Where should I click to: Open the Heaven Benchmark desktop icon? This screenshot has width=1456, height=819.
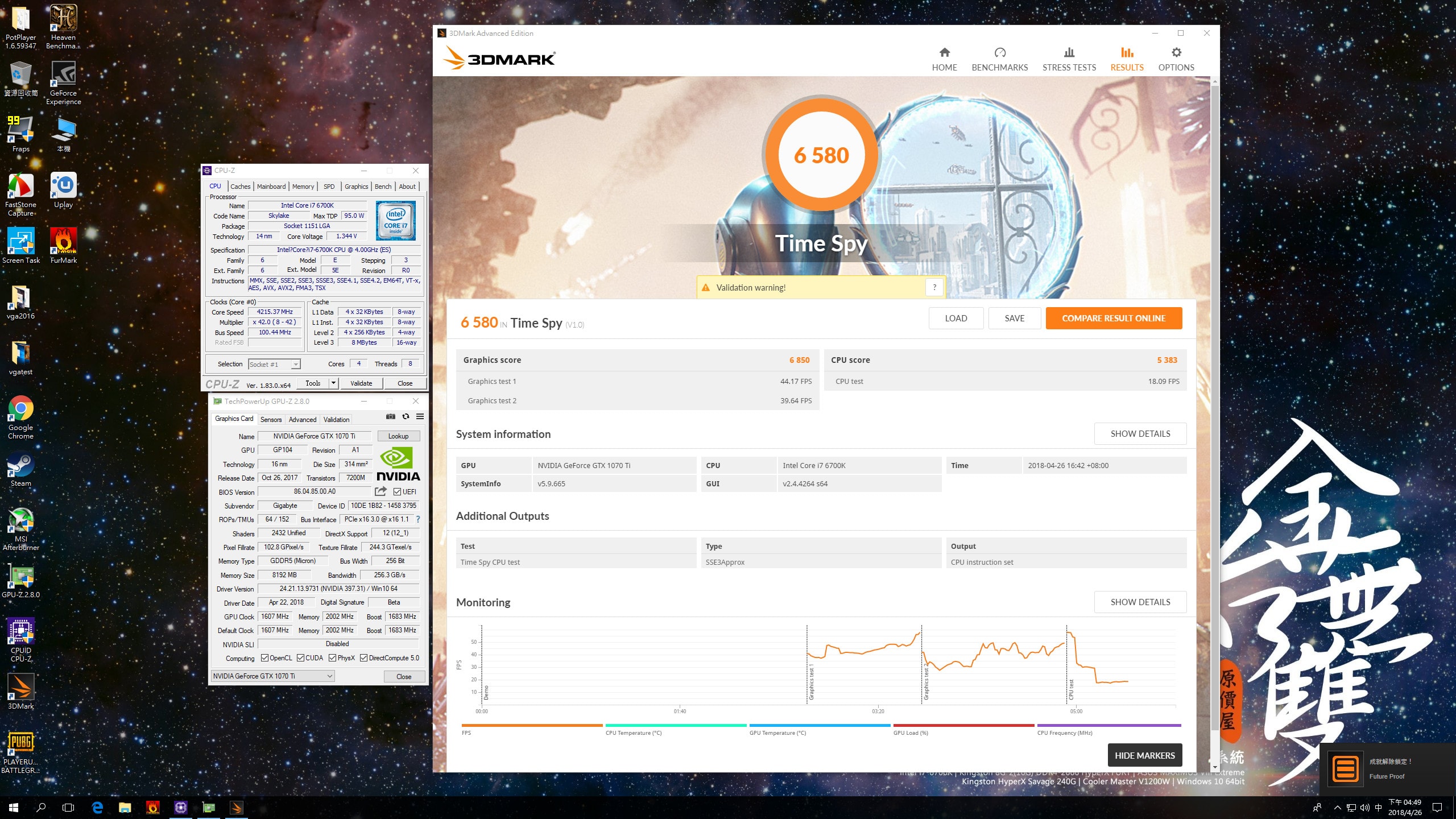63,27
